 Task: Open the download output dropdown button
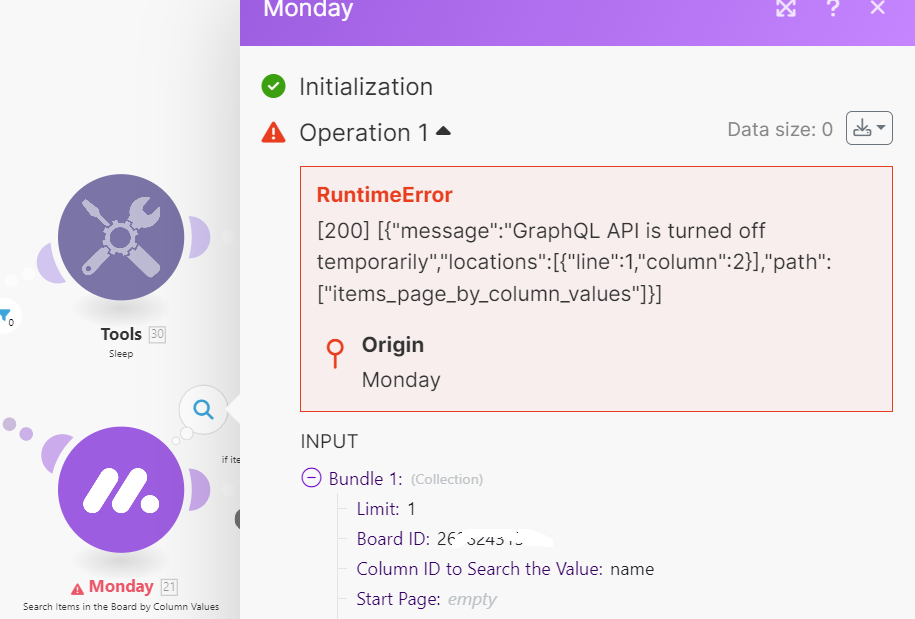point(869,128)
